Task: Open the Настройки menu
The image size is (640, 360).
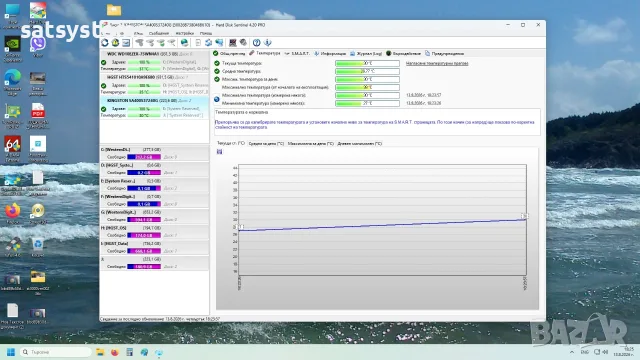Action: 184,33
